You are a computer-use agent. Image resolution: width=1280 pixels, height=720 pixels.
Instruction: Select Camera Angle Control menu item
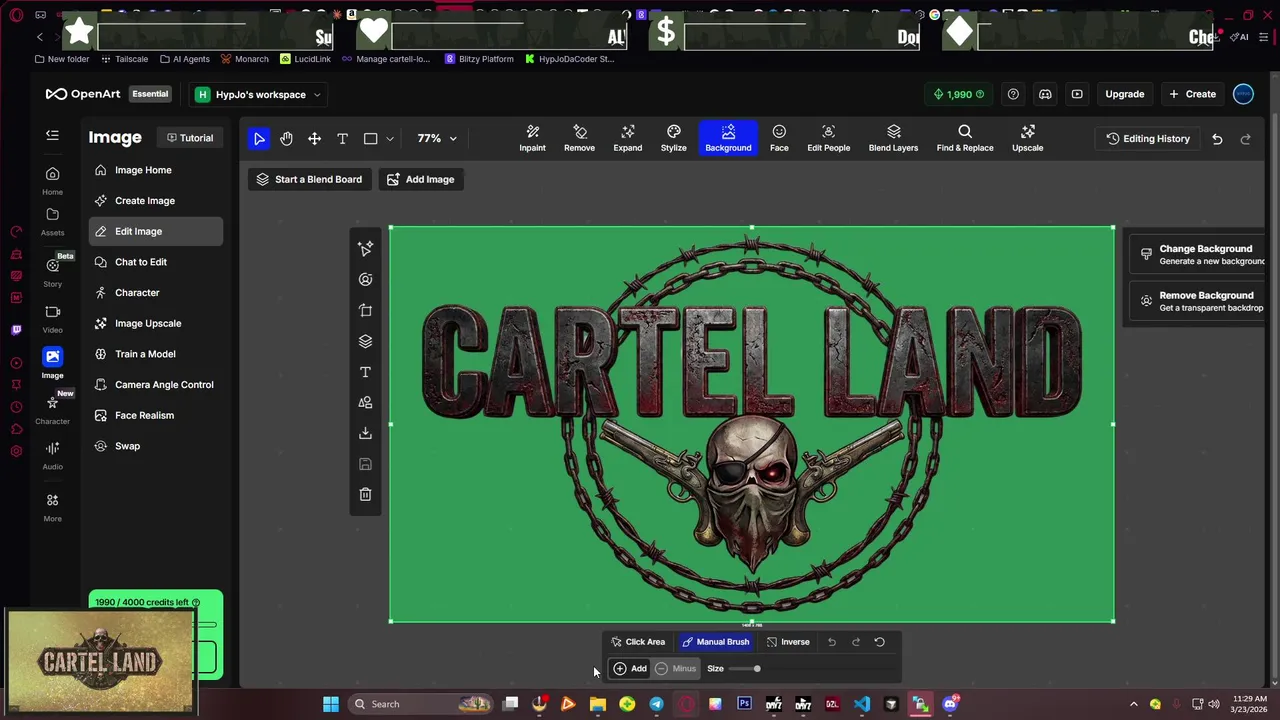pyautogui.click(x=156, y=385)
